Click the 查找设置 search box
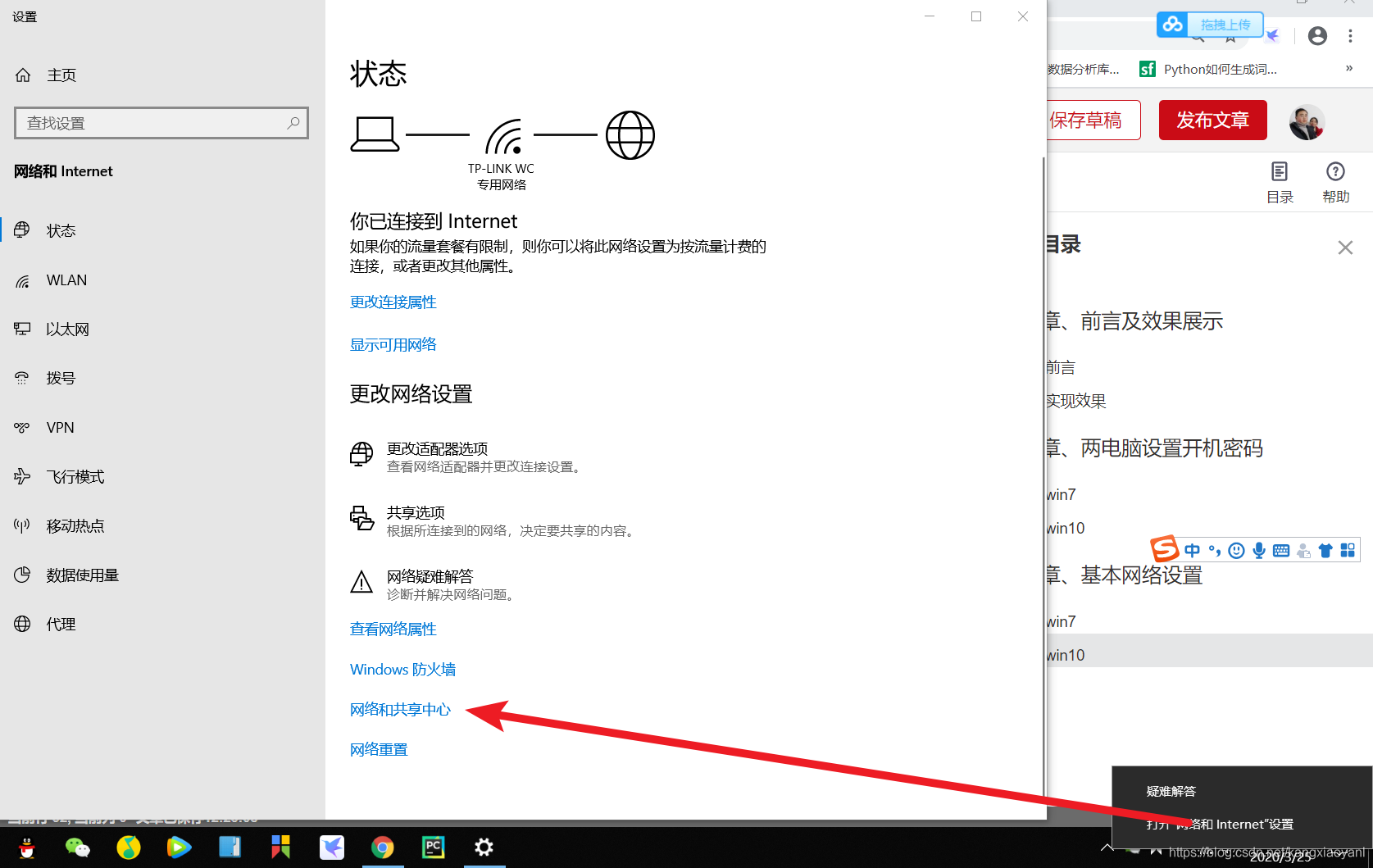The width and height of the screenshot is (1373, 868). (161, 123)
